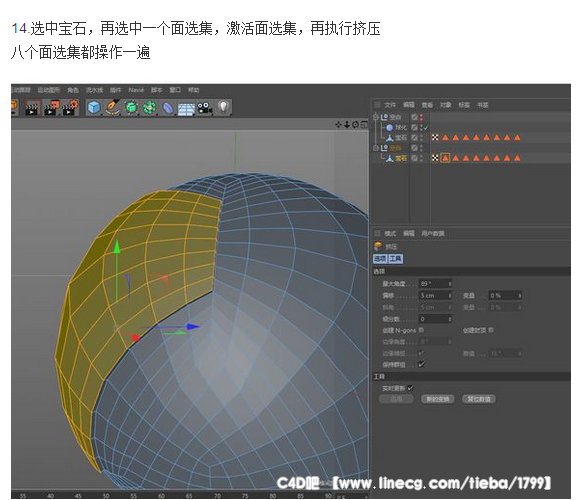Click the green array generator icon

click(x=149, y=107)
